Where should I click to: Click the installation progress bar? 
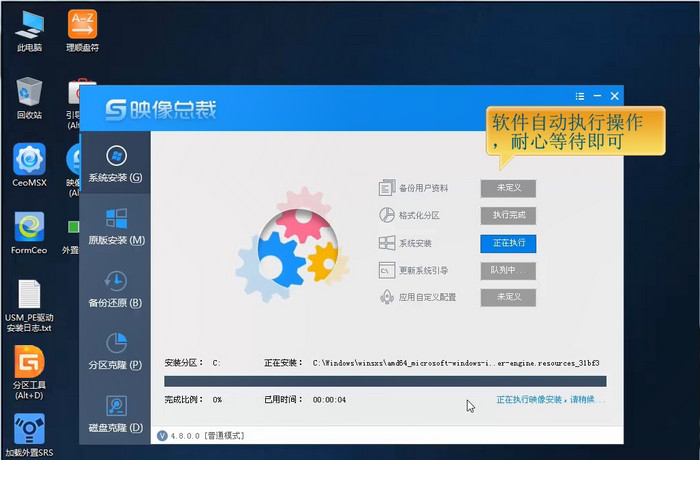coord(385,381)
